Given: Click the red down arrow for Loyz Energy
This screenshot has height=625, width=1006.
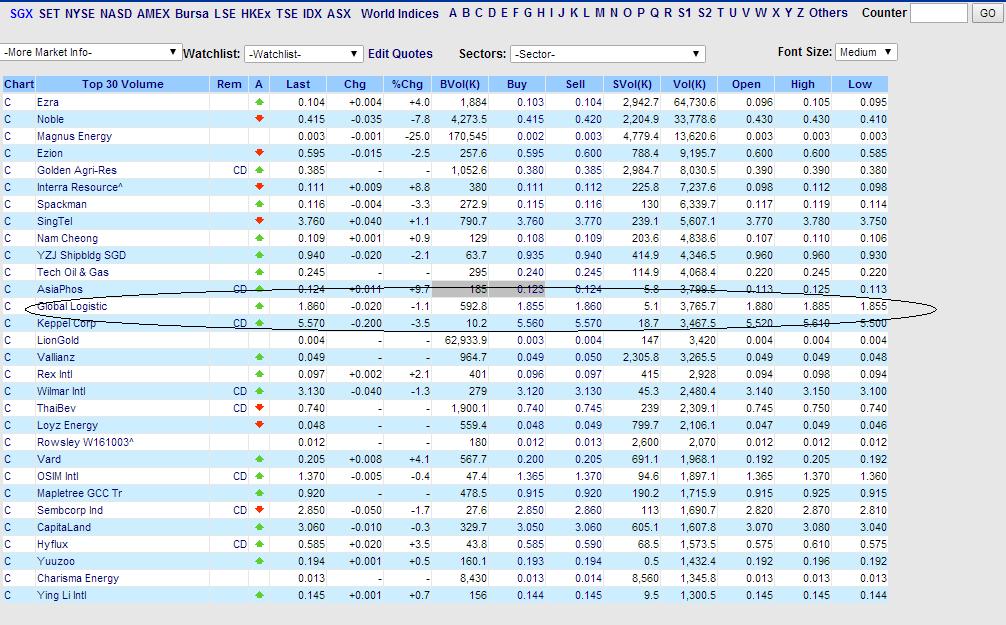Looking at the screenshot, I should [x=259, y=425].
